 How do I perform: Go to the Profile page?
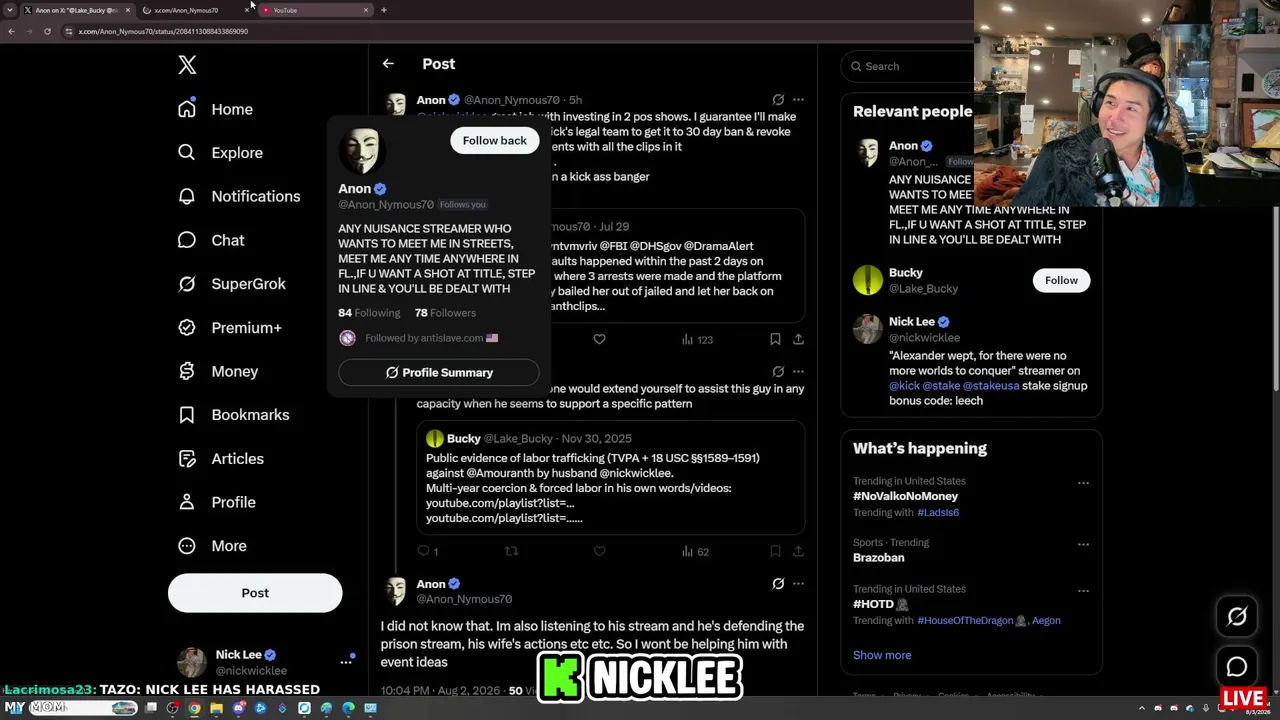217,502
